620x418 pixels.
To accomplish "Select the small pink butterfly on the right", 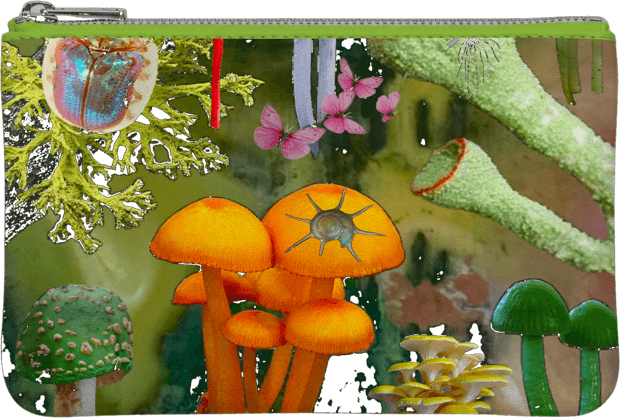I will pyautogui.click(x=388, y=106).
